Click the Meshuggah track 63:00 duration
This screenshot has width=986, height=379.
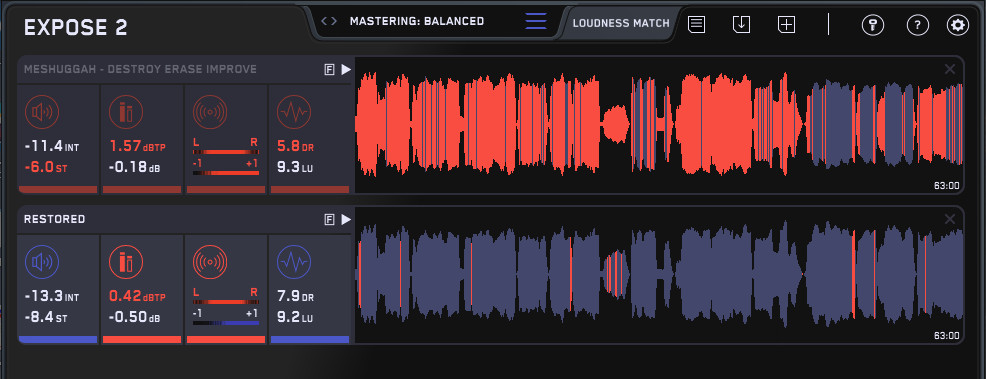[x=946, y=185]
